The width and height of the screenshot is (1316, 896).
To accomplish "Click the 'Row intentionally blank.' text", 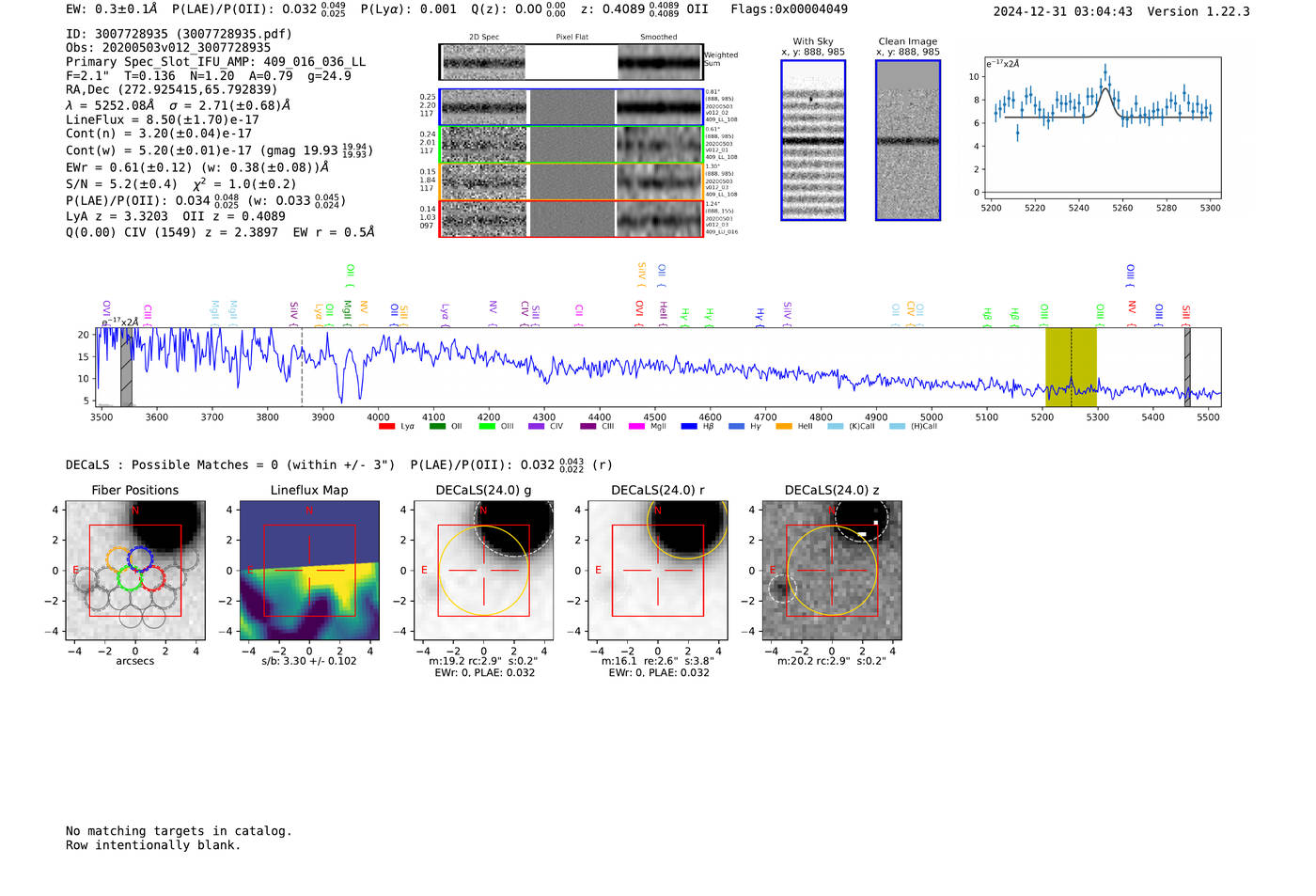I will [153, 845].
